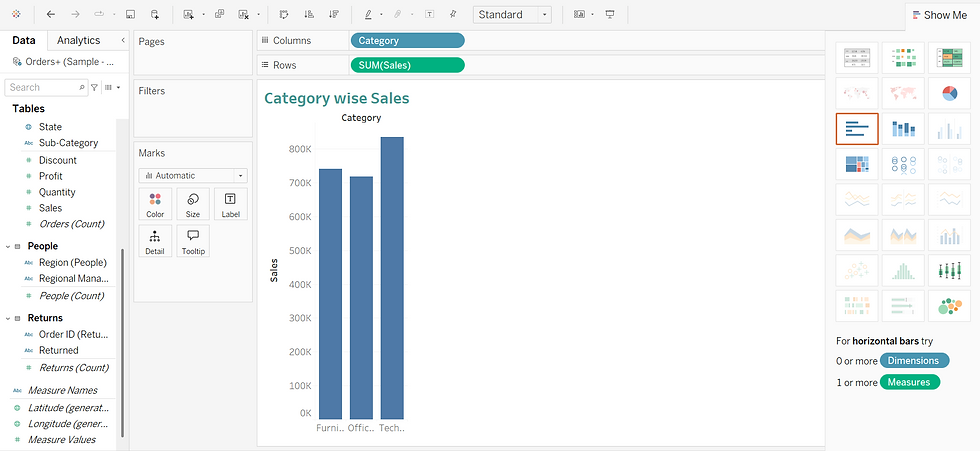Open the new worksheet dropdown arrow

click(x=203, y=14)
